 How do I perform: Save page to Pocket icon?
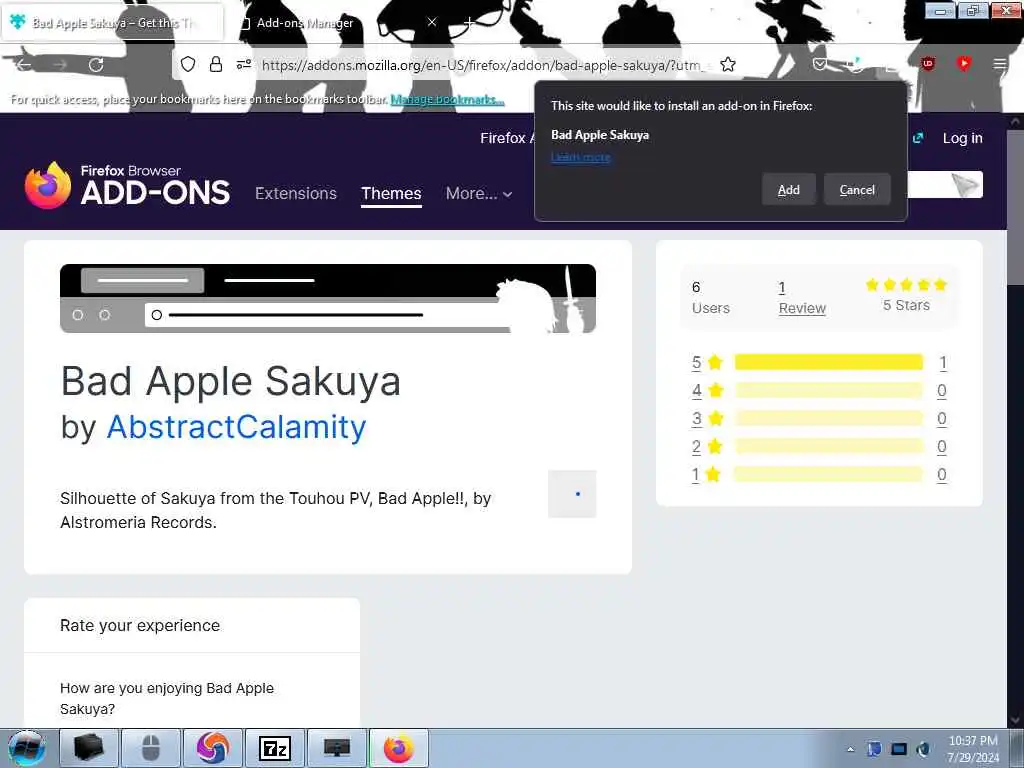[x=820, y=64]
